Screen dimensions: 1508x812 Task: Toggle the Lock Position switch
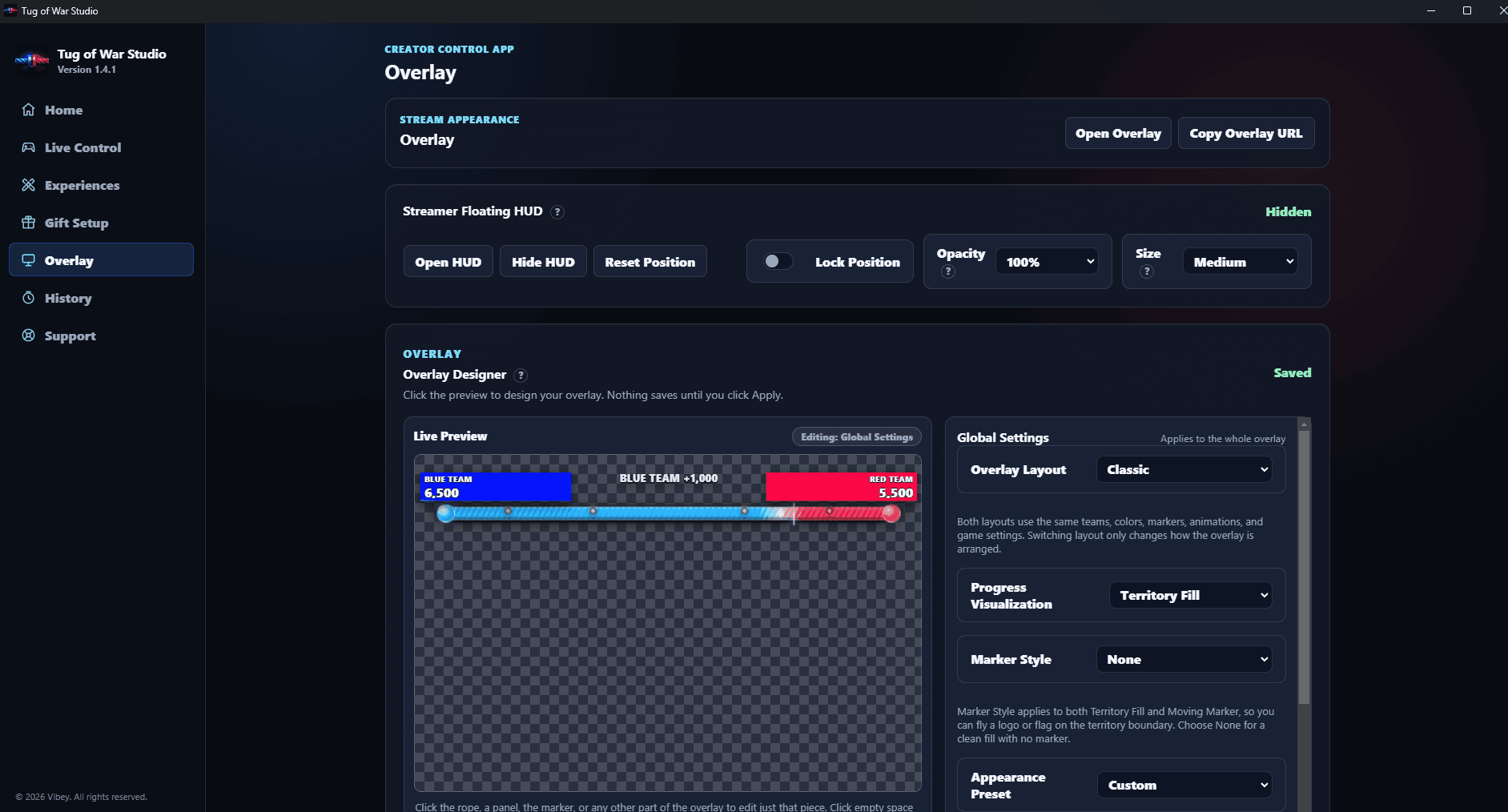(778, 262)
